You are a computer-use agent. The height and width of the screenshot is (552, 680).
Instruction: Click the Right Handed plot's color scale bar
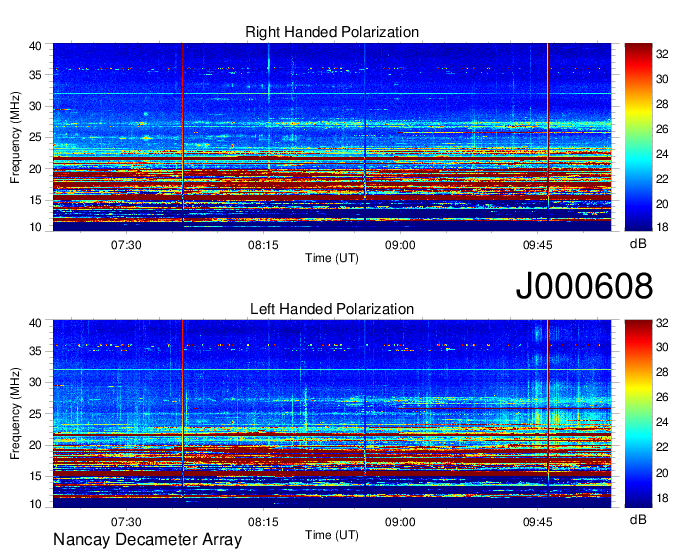[638, 137]
